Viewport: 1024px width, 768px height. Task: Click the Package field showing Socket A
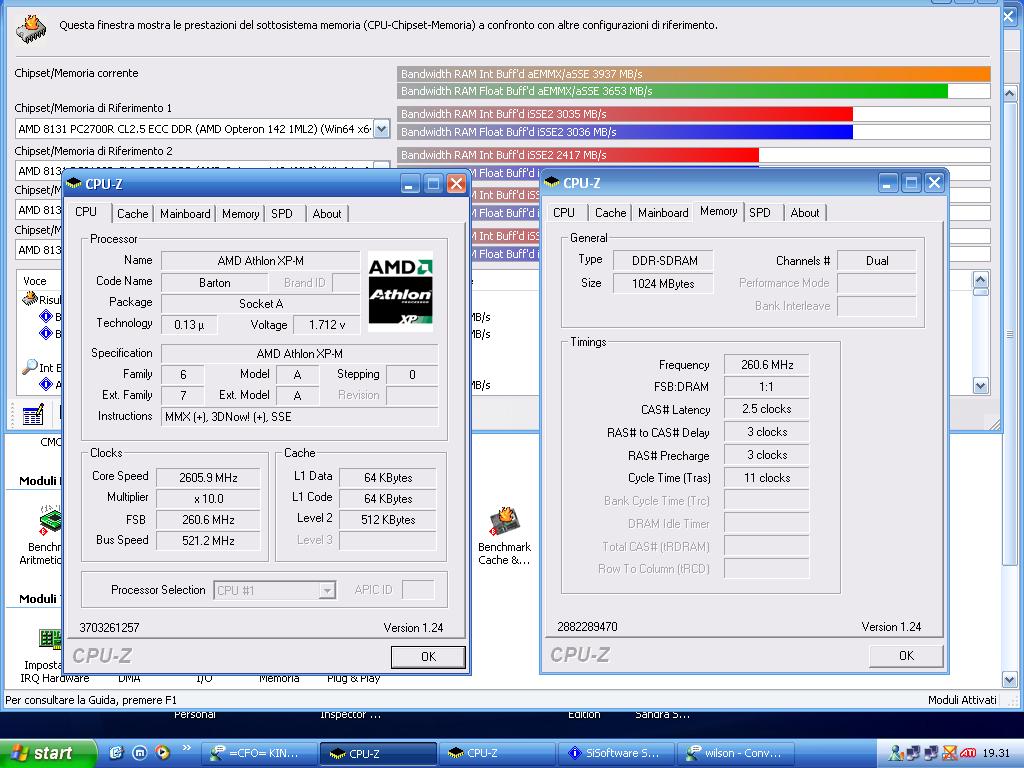(x=261, y=304)
